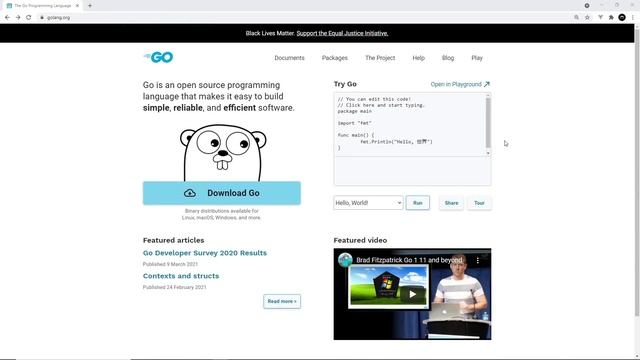
Task: Click the Open in Playground arrow icon
Action: pyautogui.click(x=487, y=84)
